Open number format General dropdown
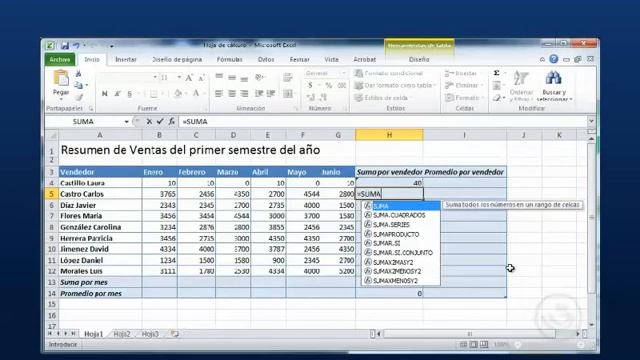Screen dimensions: 640x360 343,73
